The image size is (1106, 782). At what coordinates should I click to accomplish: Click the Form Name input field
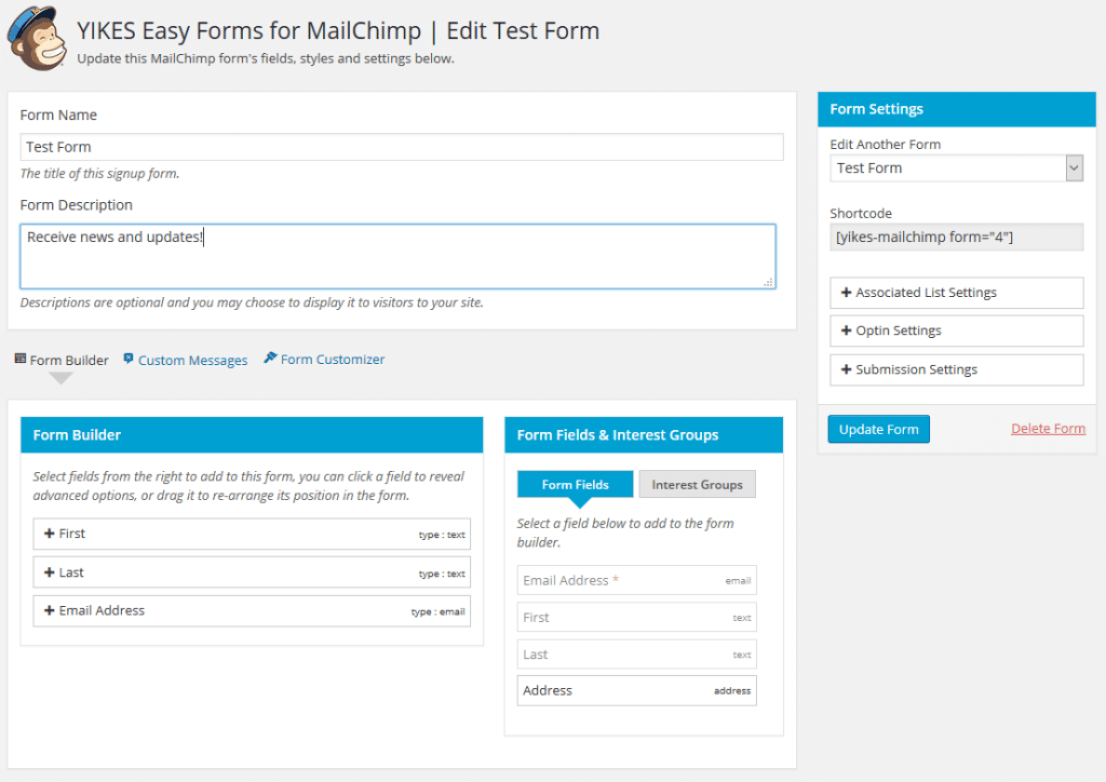[401, 147]
